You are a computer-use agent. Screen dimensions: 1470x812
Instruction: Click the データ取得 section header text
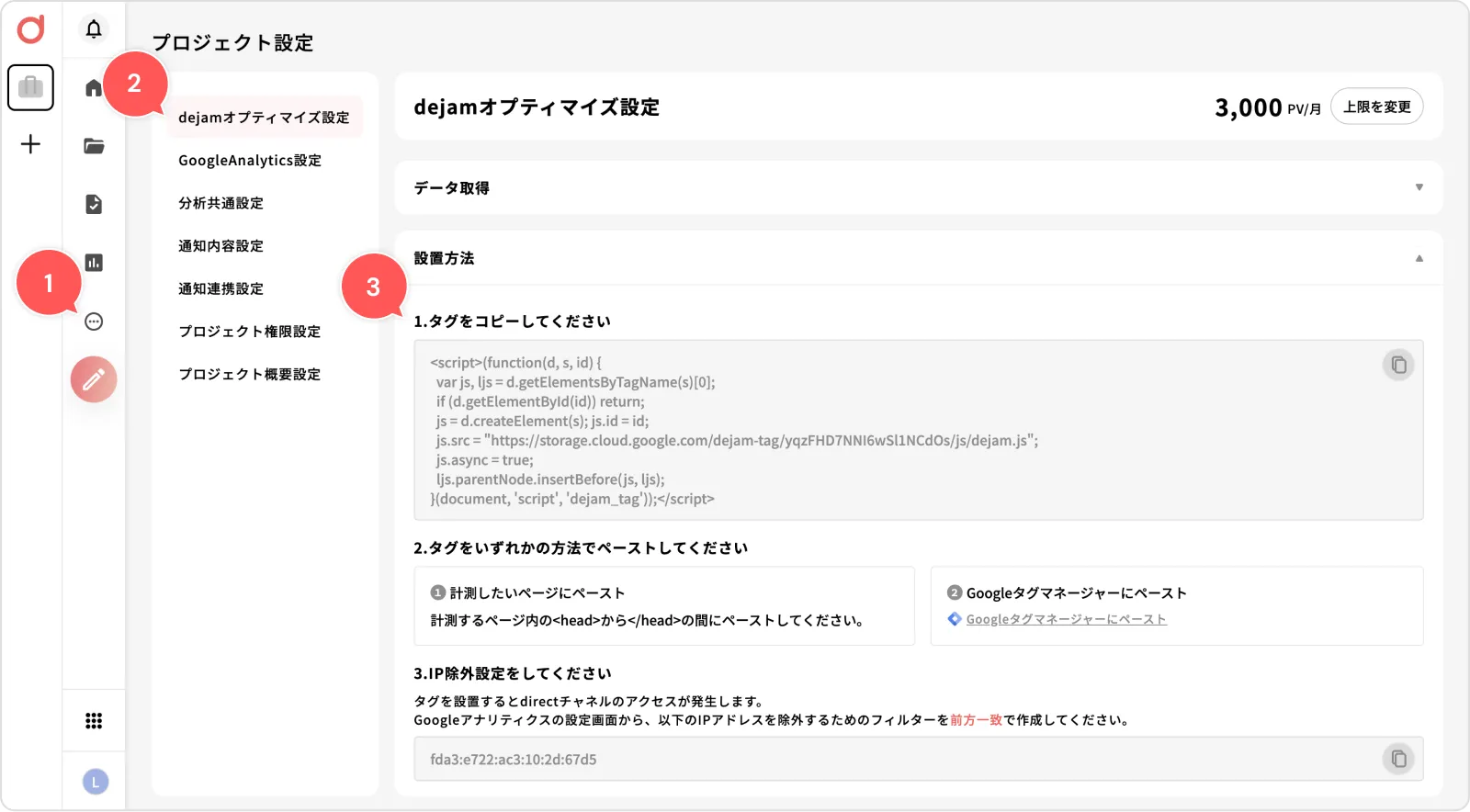click(452, 188)
